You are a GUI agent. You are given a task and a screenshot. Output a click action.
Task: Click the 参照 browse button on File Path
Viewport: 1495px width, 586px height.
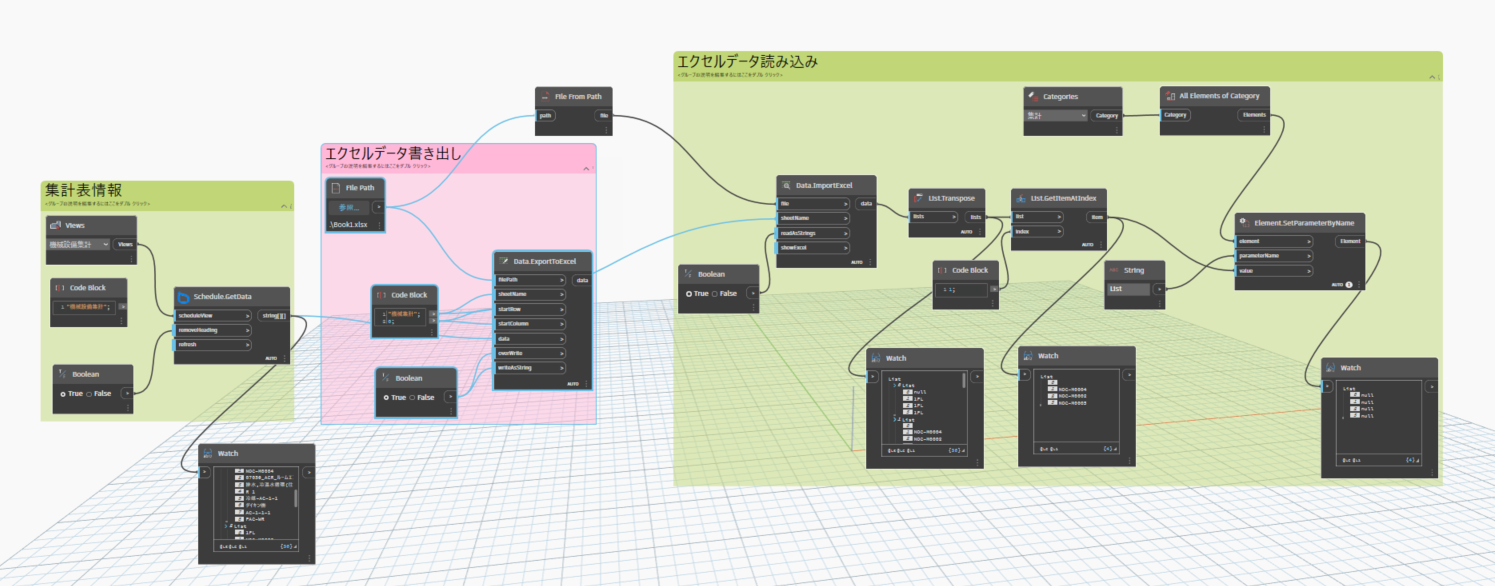pyautogui.click(x=349, y=207)
